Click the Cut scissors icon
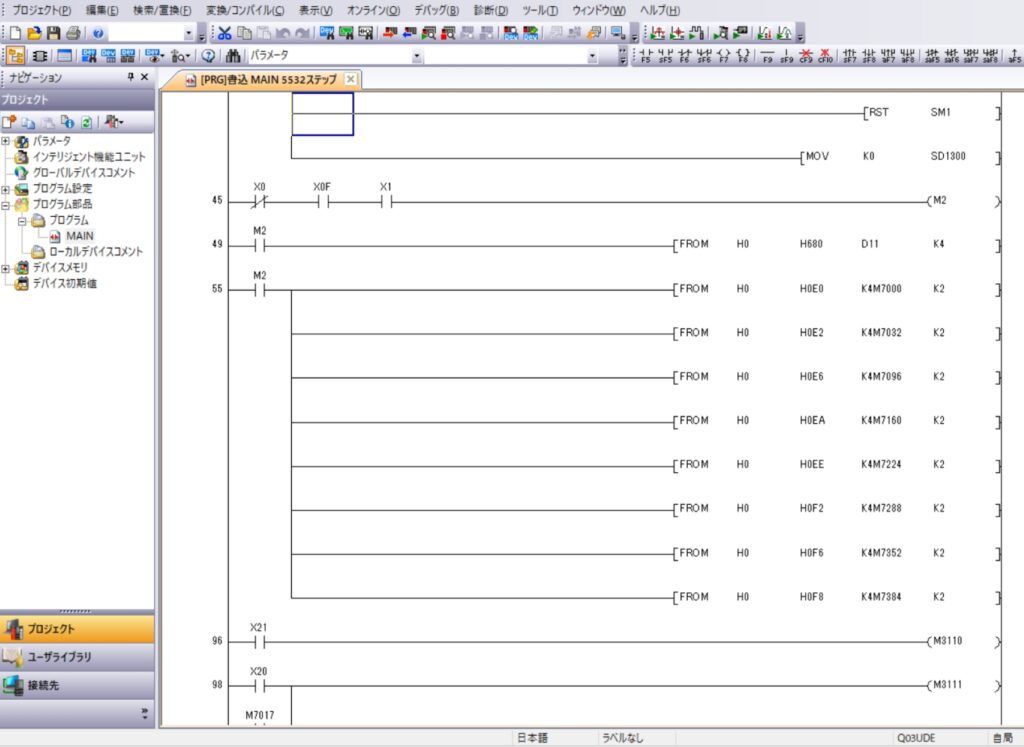This screenshot has height=747, width=1024. coord(225,33)
